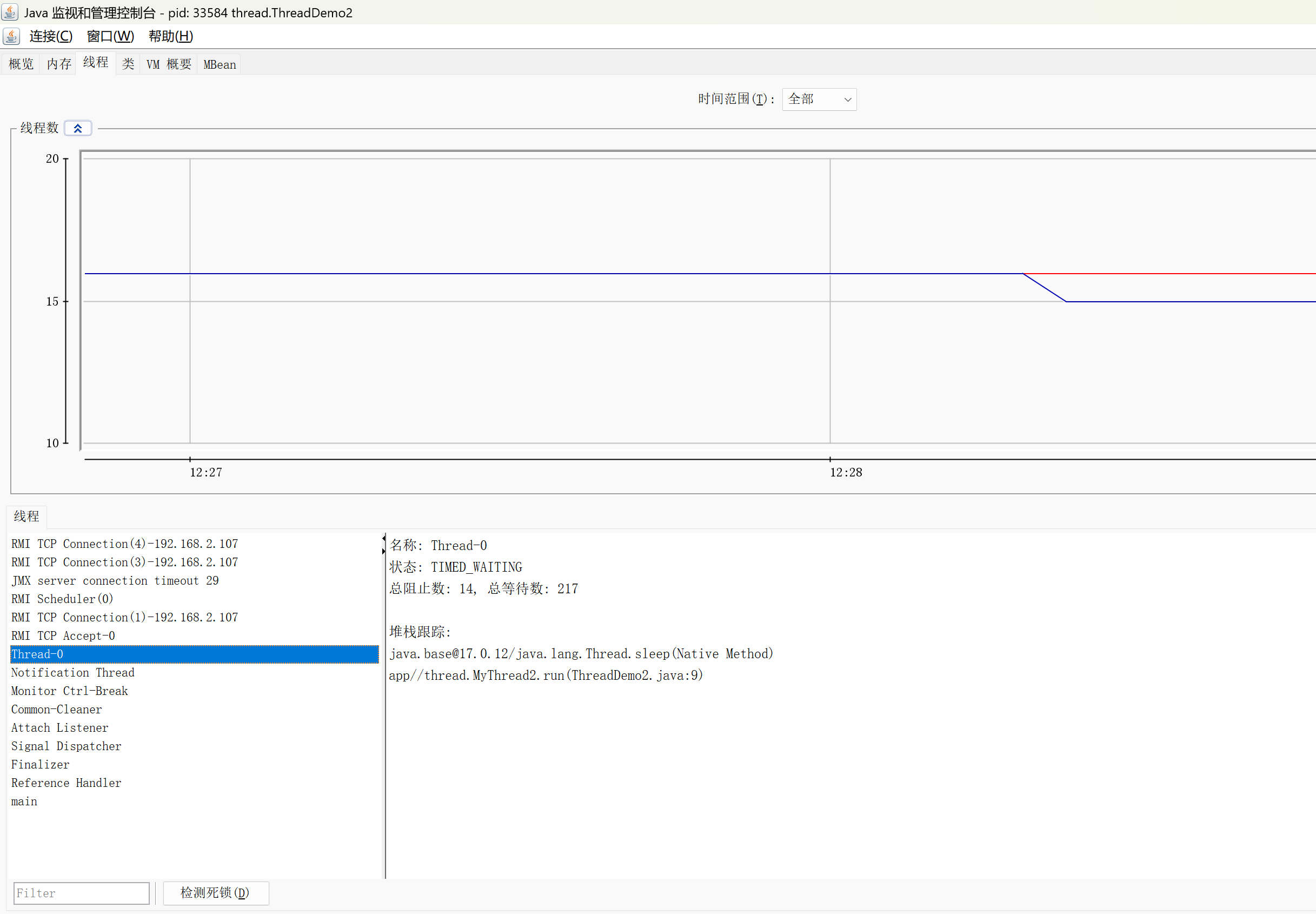
Task: Switch to the 内存 tab
Action: [59, 64]
